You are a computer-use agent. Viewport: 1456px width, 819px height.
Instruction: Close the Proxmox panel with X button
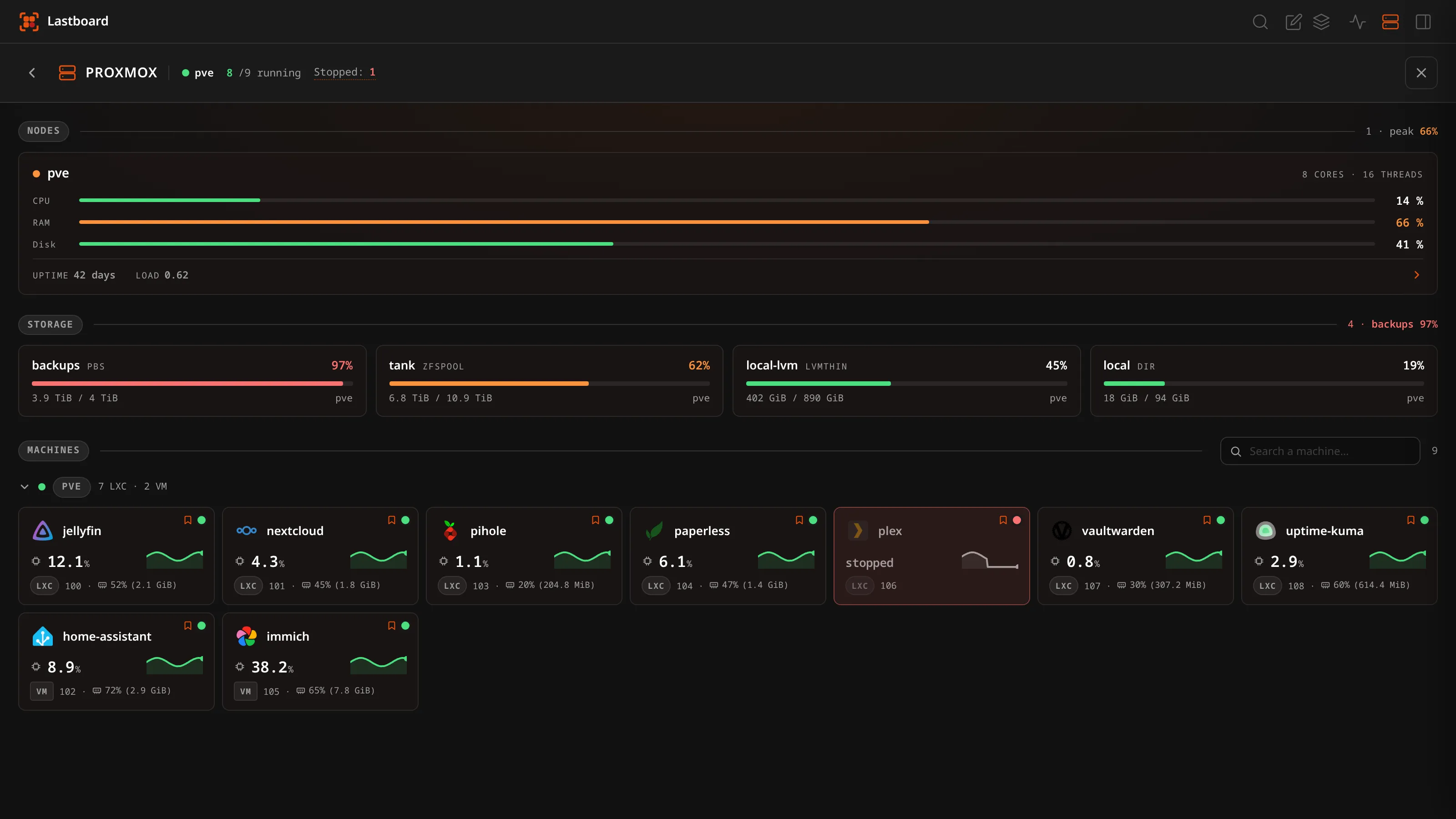click(x=1421, y=73)
